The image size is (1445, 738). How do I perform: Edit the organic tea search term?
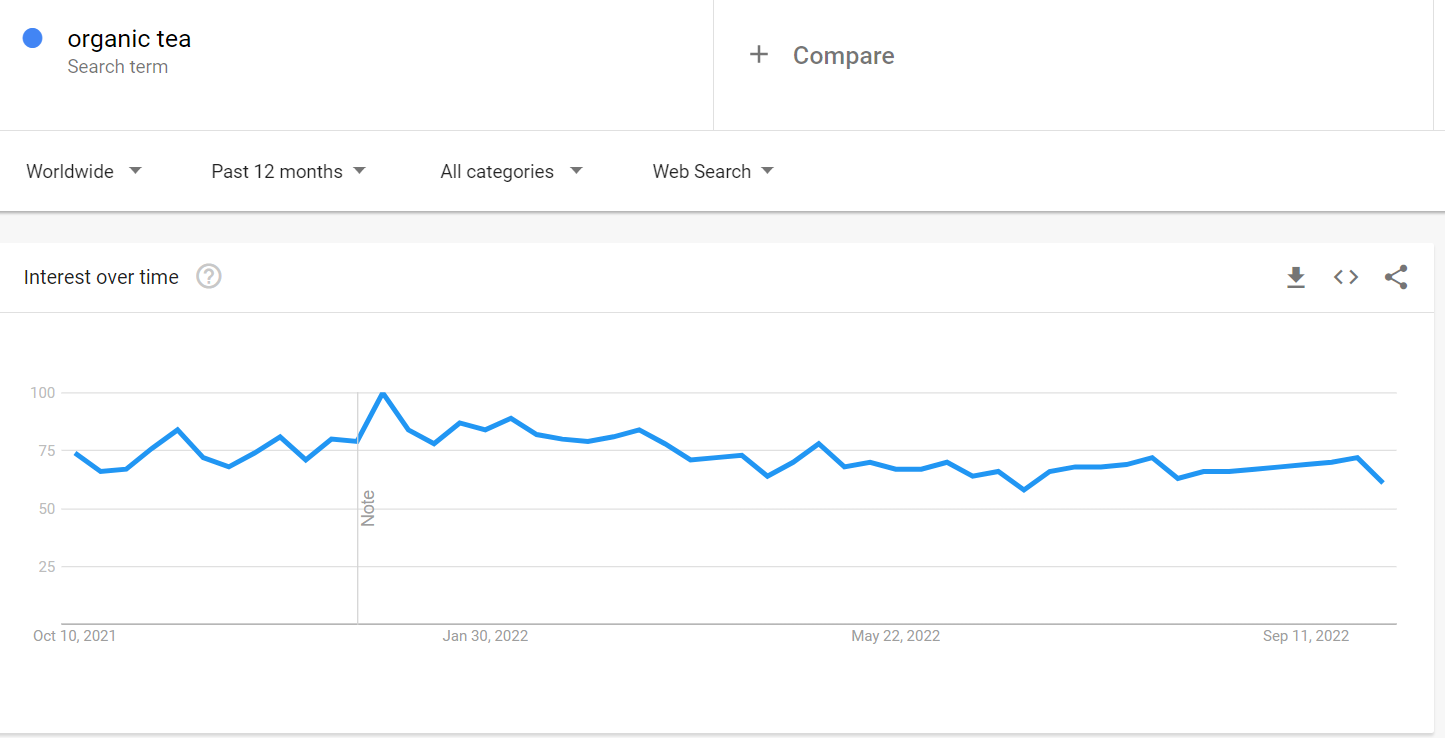(x=129, y=39)
